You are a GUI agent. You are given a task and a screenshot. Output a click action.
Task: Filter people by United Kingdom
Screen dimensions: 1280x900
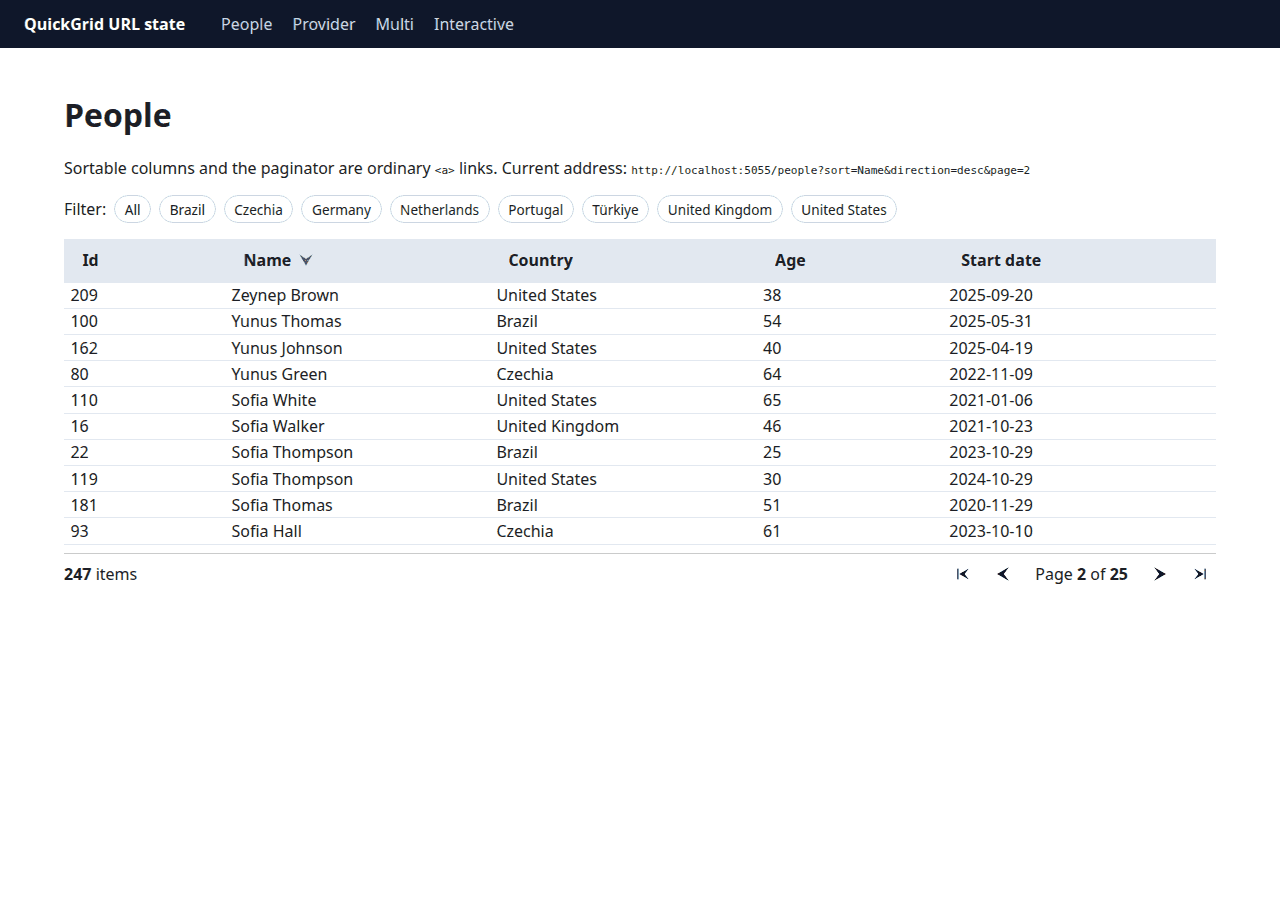coord(720,209)
